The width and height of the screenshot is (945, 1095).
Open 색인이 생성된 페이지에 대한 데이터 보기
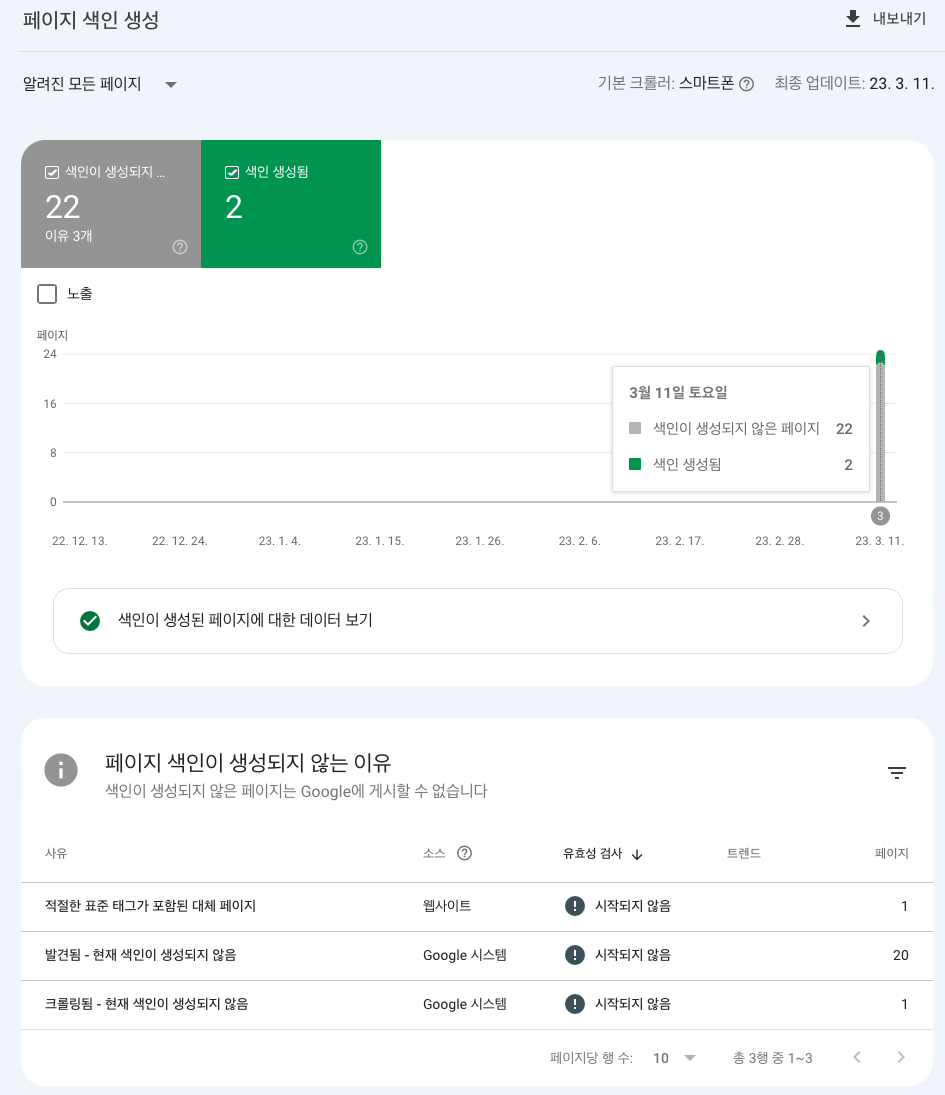pyautogui.click(x=478, y=621)
